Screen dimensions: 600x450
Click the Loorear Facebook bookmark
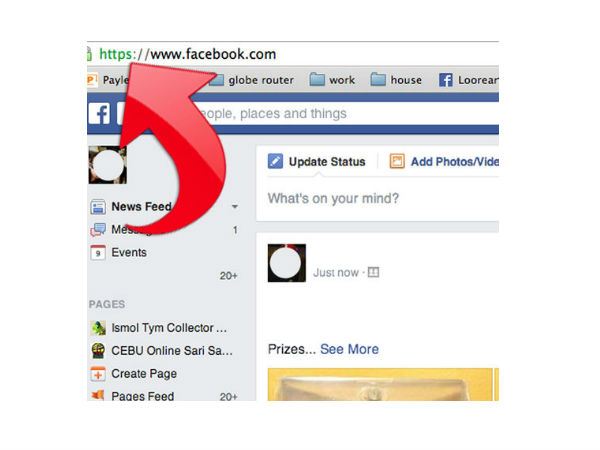[x=469, y=80]
